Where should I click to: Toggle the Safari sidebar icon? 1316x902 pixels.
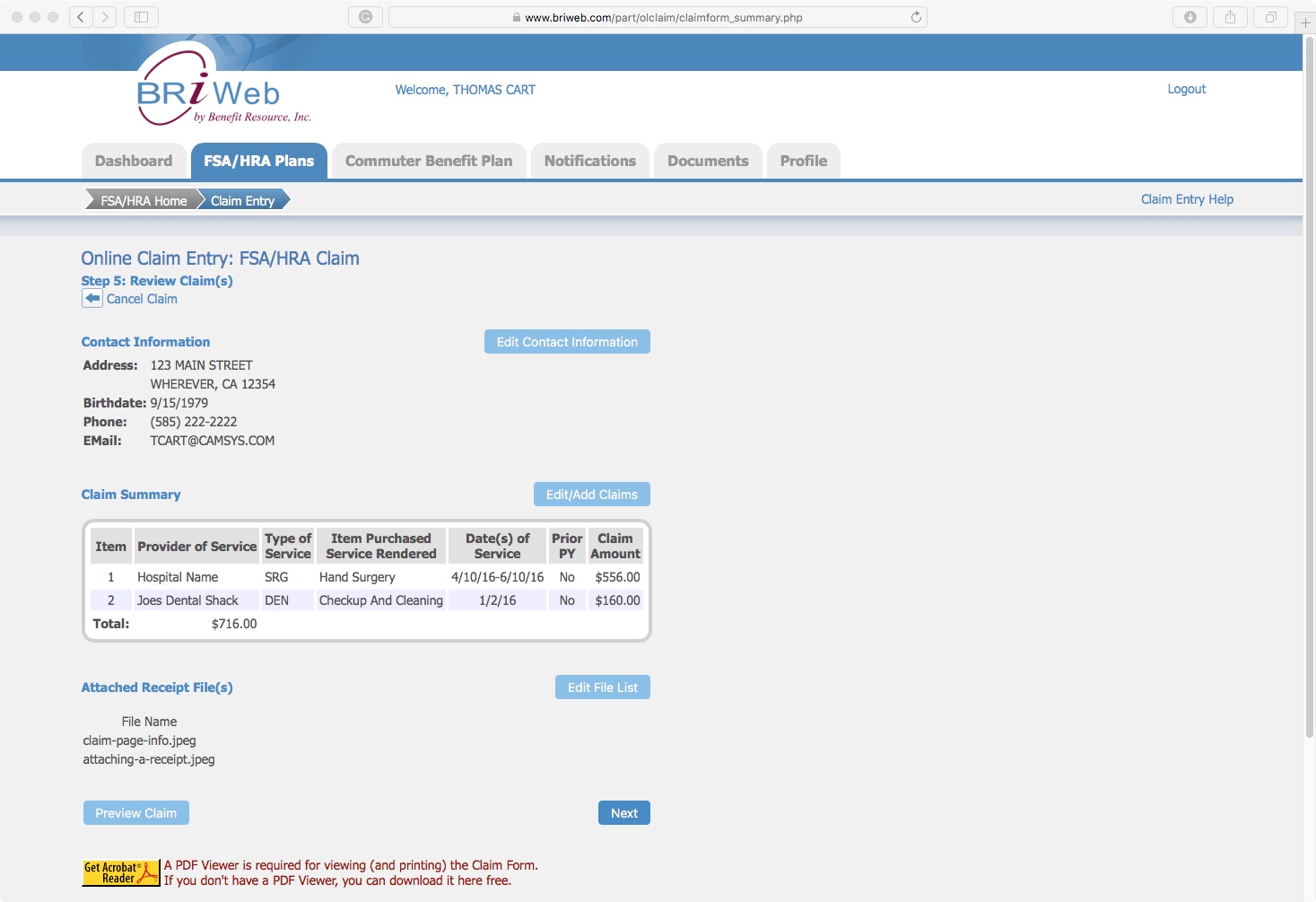pyautogui.click(x=141, y=16)
